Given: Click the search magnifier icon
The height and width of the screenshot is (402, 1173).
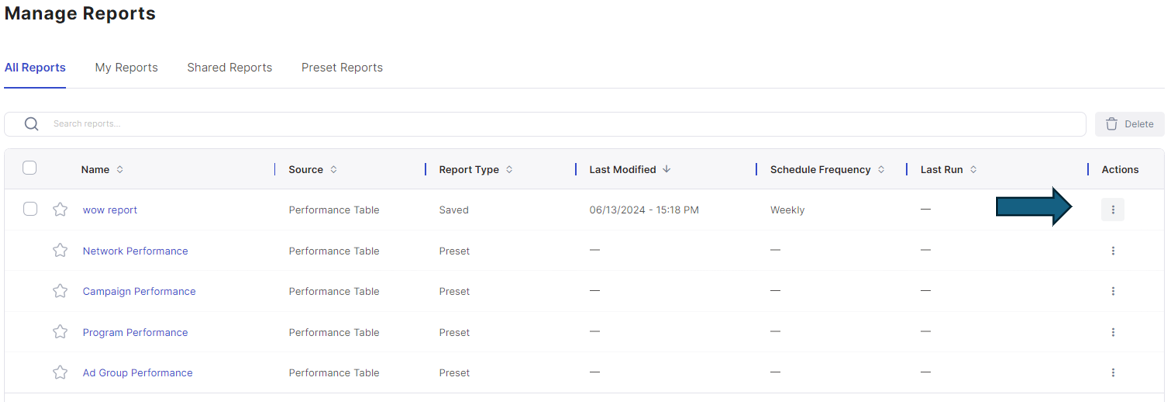Looking at the screenshot, I should point(31,124).
